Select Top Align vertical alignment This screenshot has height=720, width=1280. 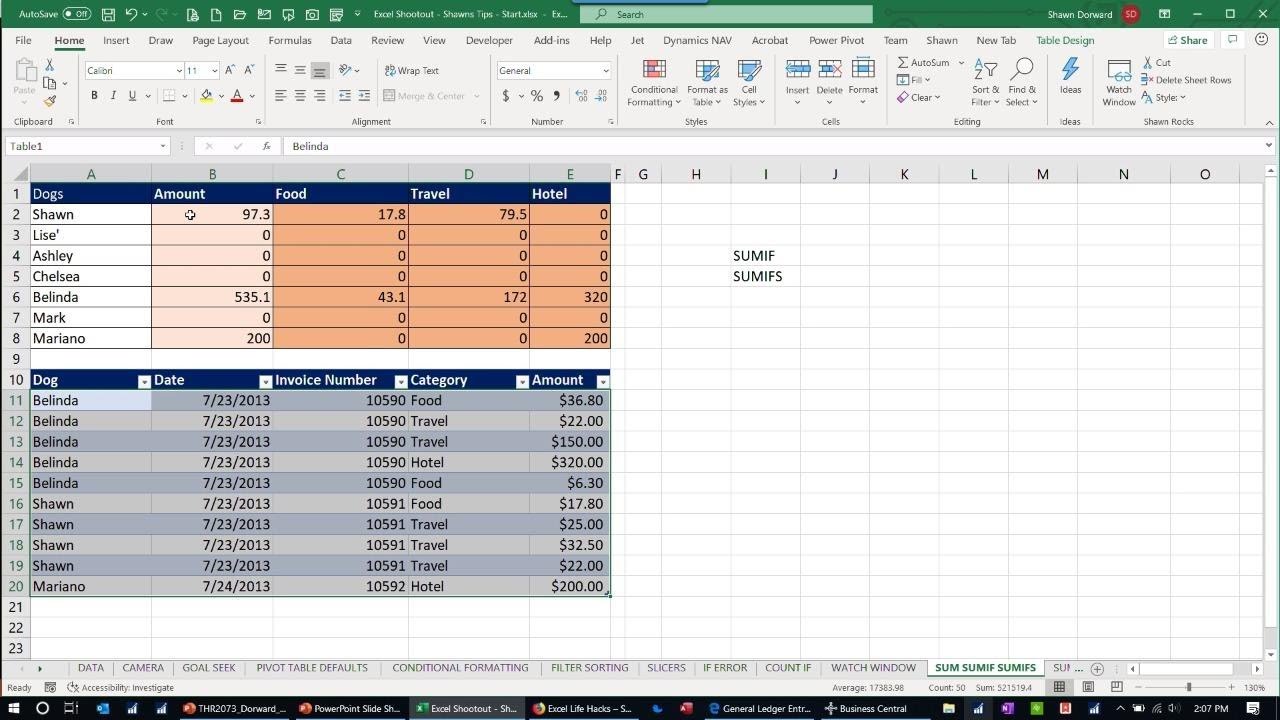click(281, 70)
